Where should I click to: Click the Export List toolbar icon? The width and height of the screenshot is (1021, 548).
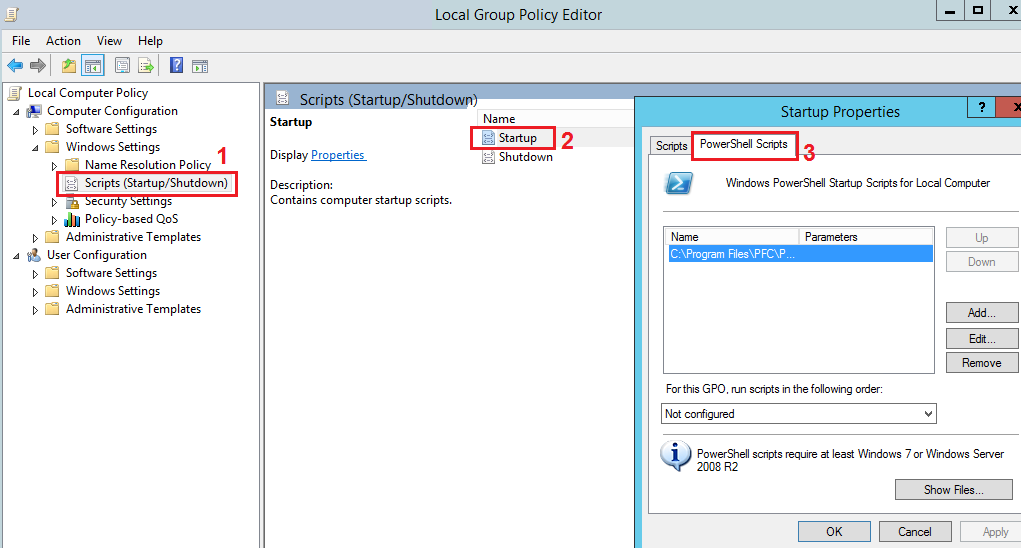tap(146, 66)
